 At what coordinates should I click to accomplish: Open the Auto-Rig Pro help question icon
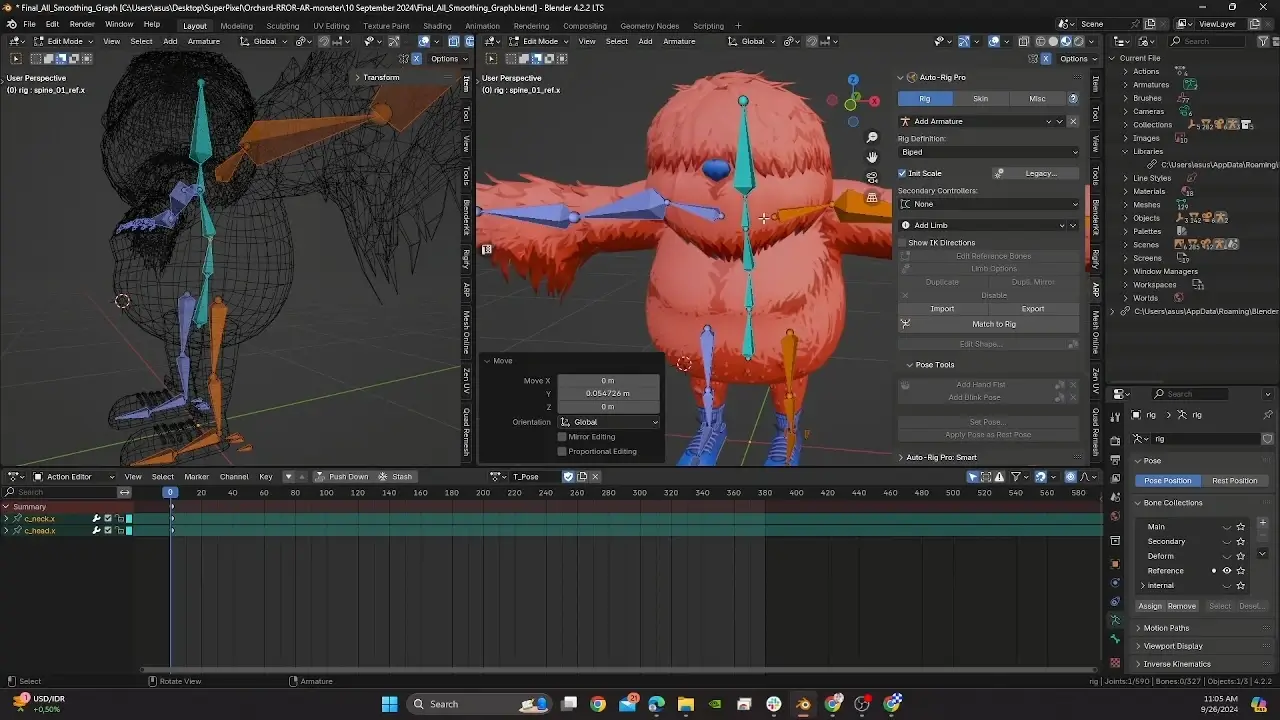coord(1073,99)
